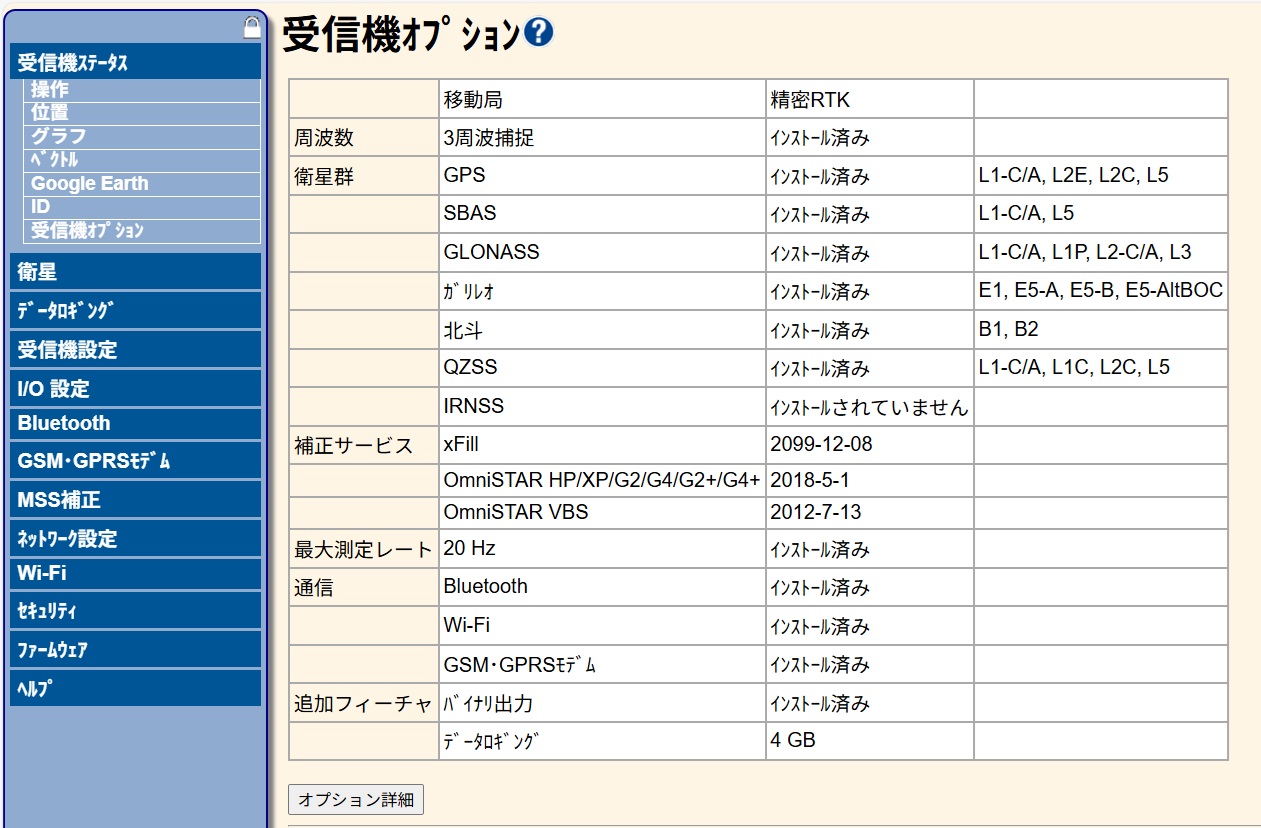Open the Google Earth submenu link
The image size is (1261, 828).
click(x=89, y=183)
